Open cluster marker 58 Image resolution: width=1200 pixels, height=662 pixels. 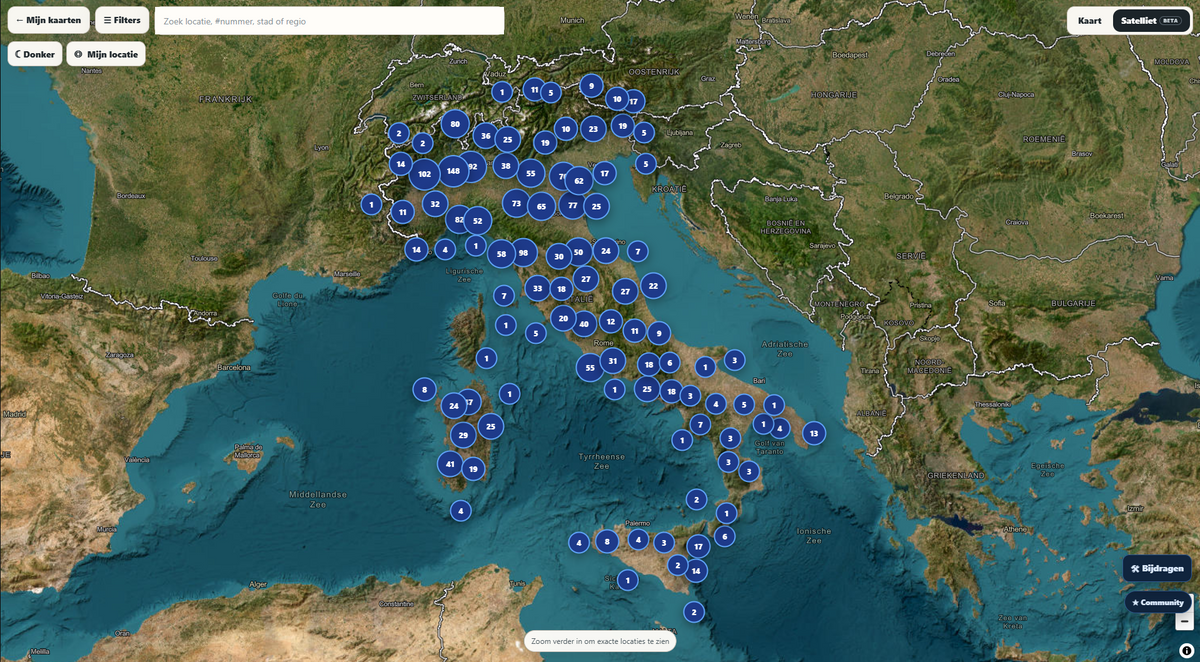point(501,254)
